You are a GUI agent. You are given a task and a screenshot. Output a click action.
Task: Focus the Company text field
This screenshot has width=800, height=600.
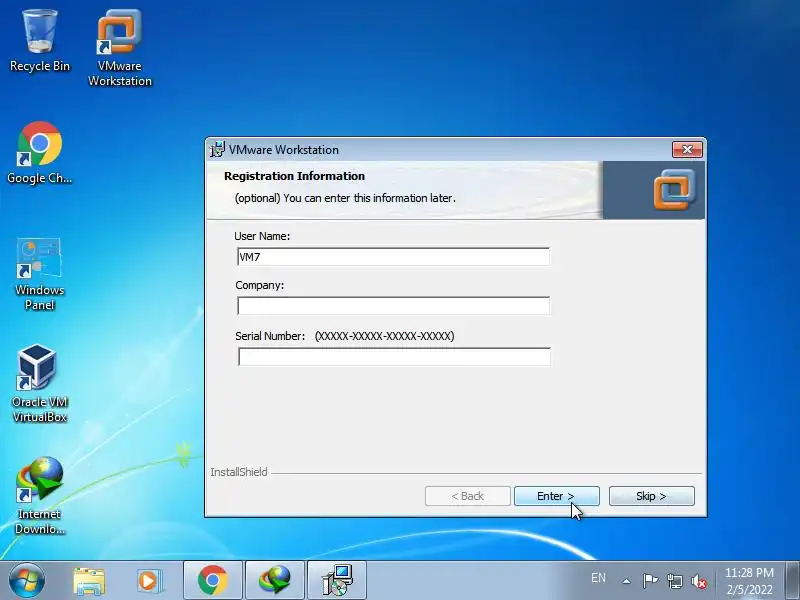coord(393,306)
